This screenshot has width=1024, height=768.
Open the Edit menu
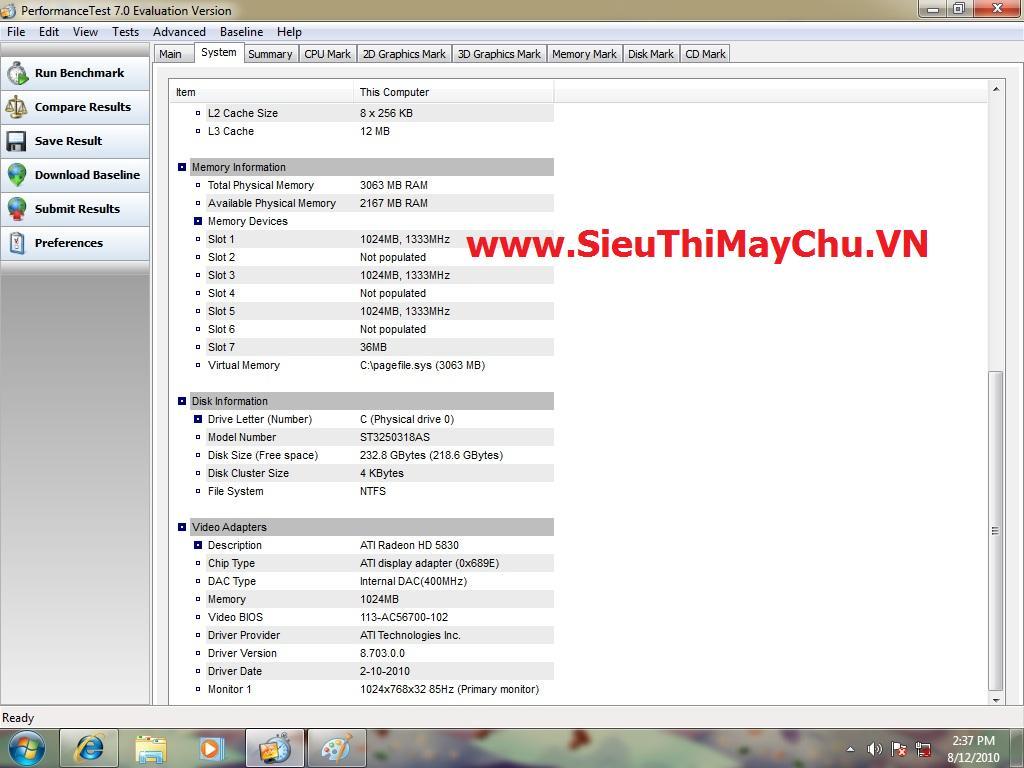49,32
